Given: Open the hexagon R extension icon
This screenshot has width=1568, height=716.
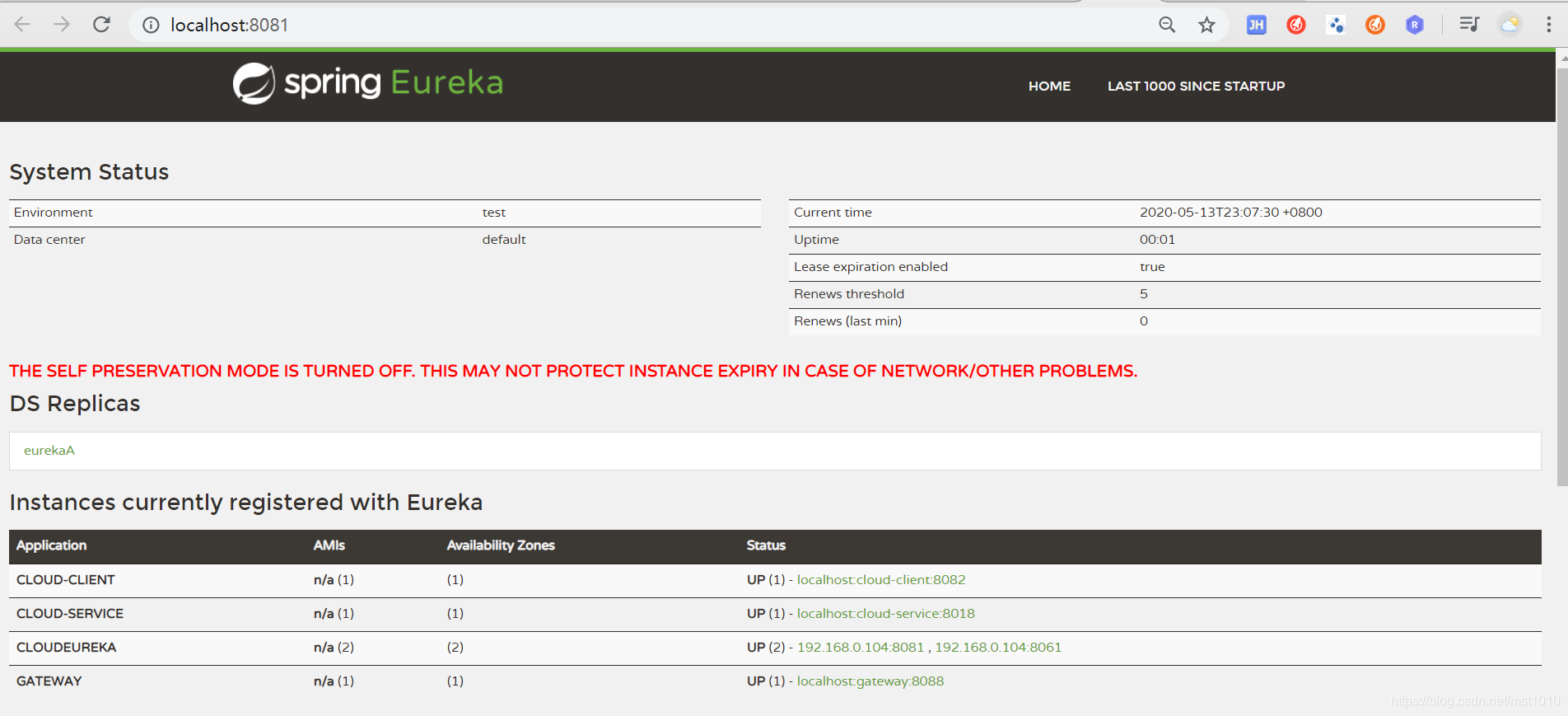Looking at the screenshot, I should 1414,25.
